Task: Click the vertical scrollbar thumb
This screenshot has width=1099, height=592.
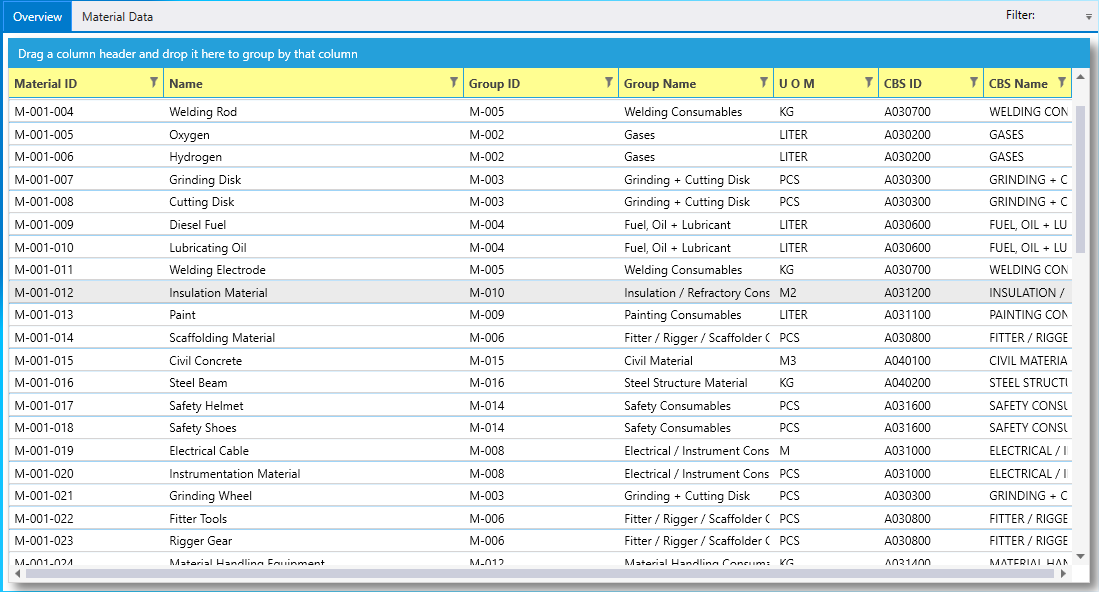Action: (1080, 179)
